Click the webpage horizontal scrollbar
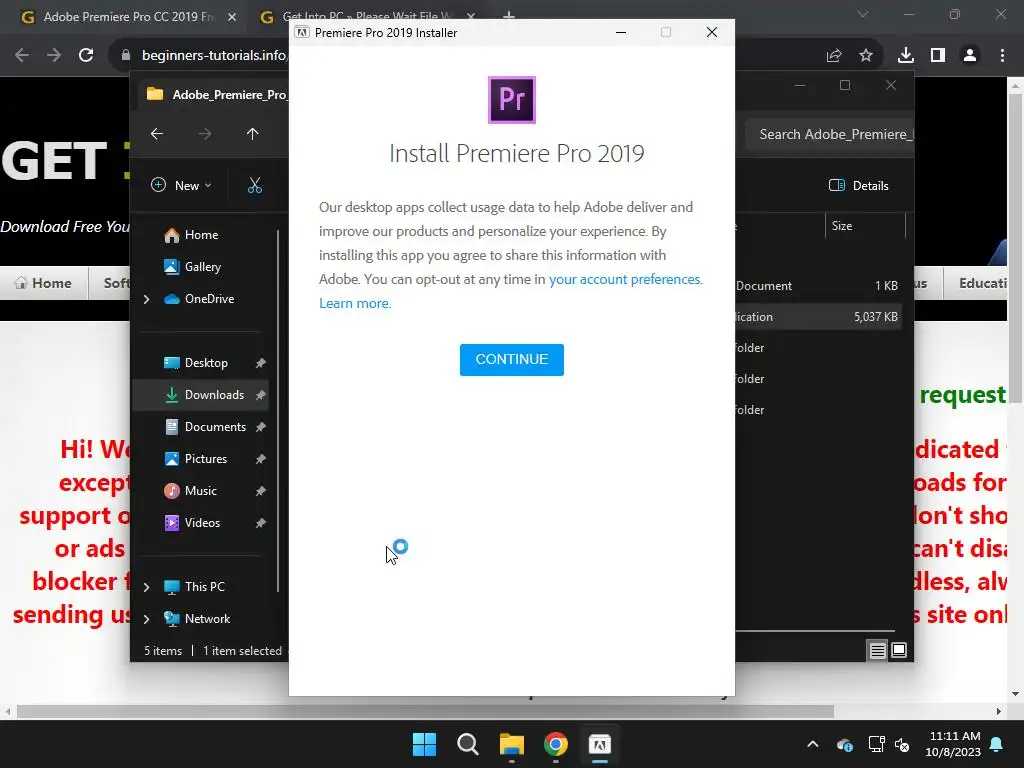The width and height of the screenshot is (1024, 768). click(425, 711)
